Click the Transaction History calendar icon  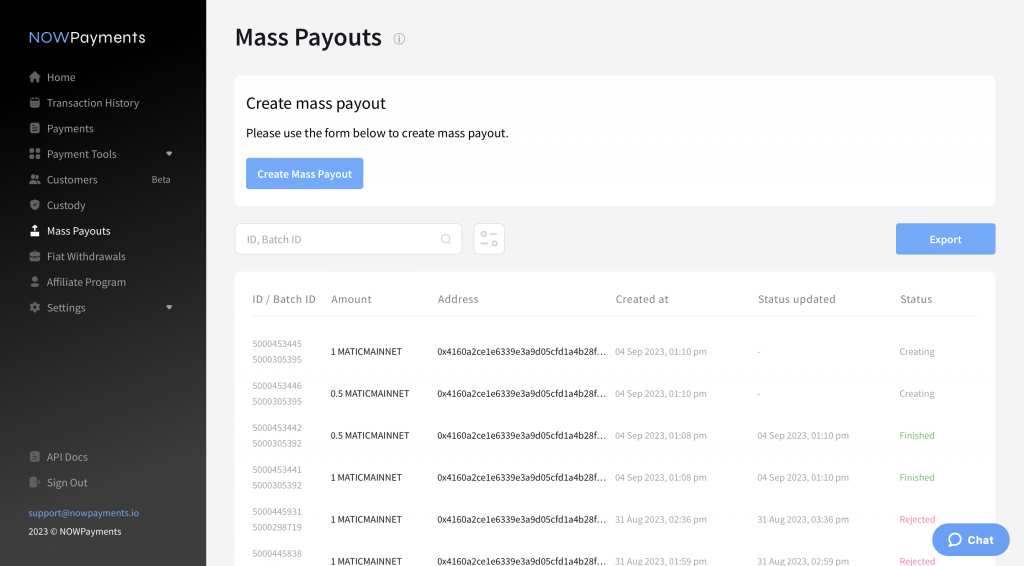pyautogui.click(x=35, y=102)
